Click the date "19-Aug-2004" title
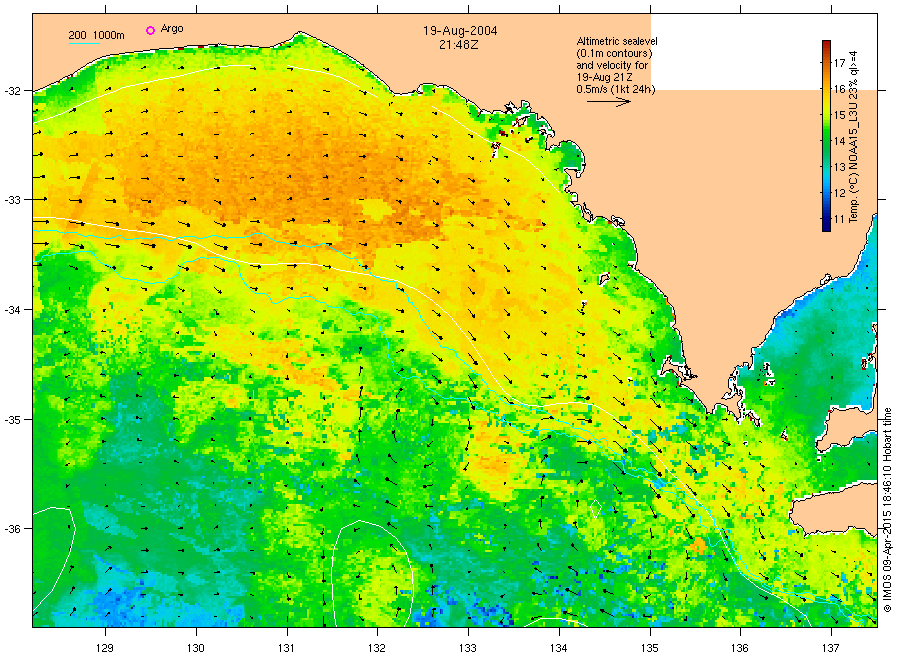 pos(460,31)
